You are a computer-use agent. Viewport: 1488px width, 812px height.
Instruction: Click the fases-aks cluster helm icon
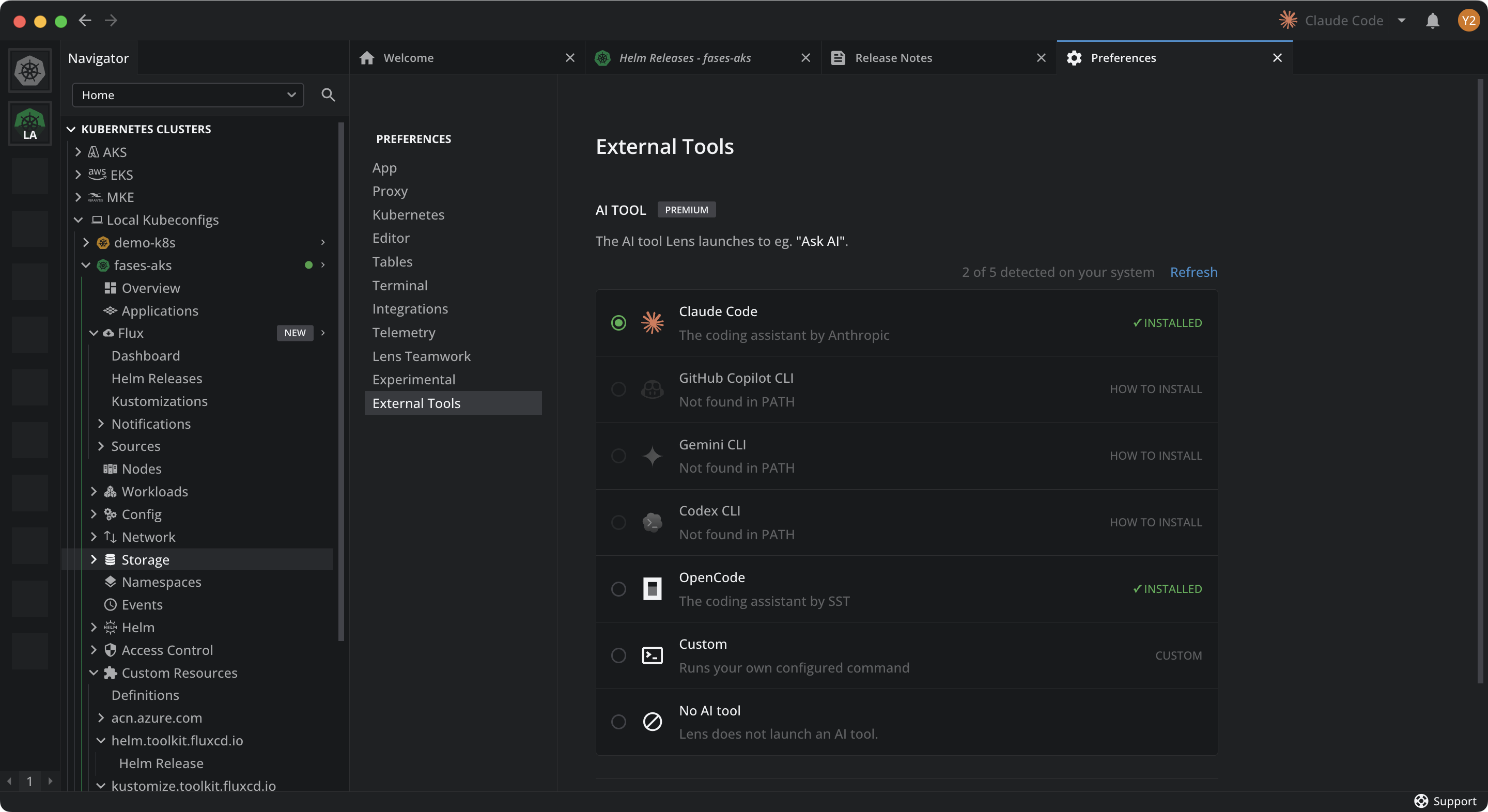103,265
